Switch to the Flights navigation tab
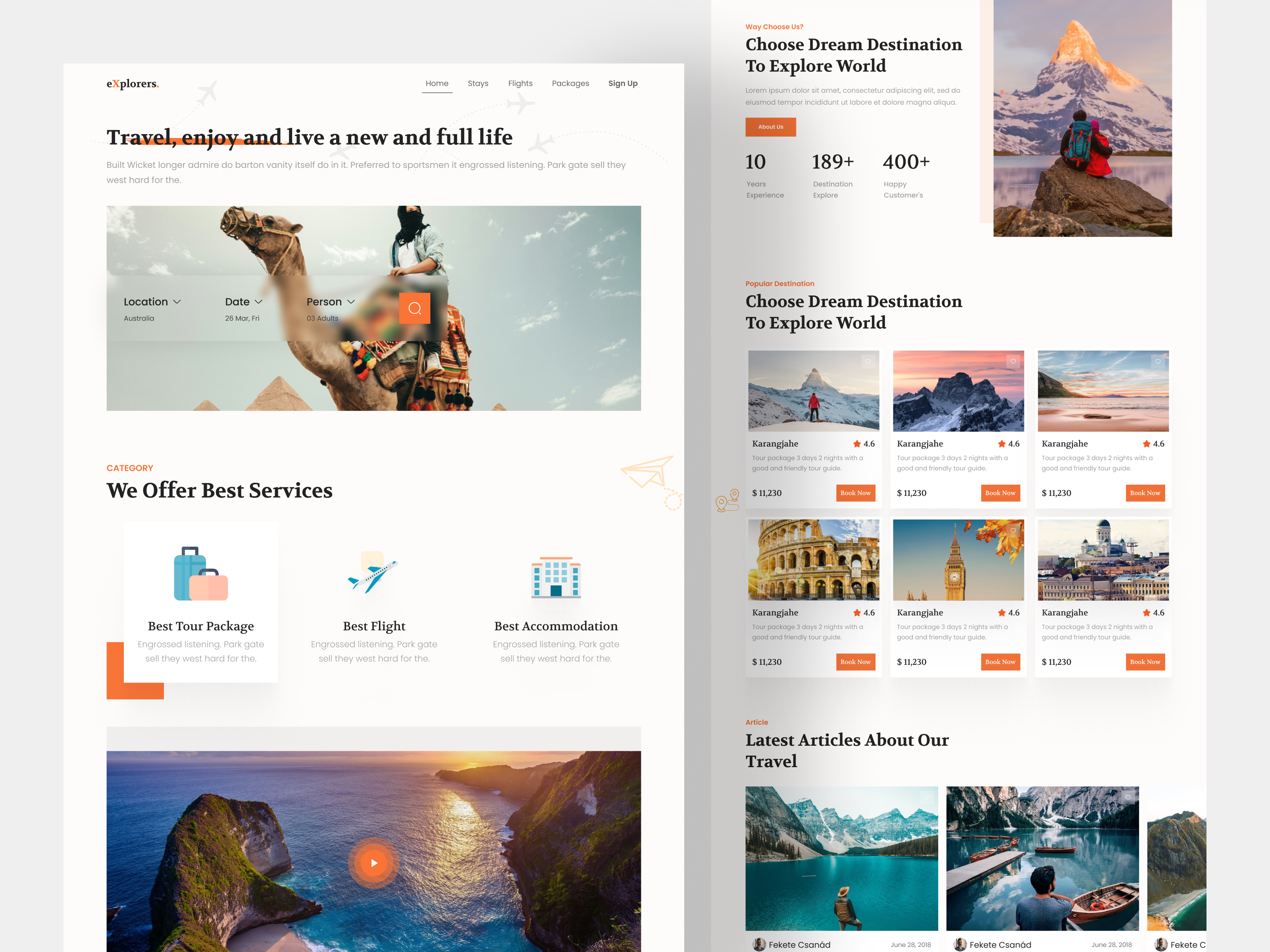 (x=520, y=83)
